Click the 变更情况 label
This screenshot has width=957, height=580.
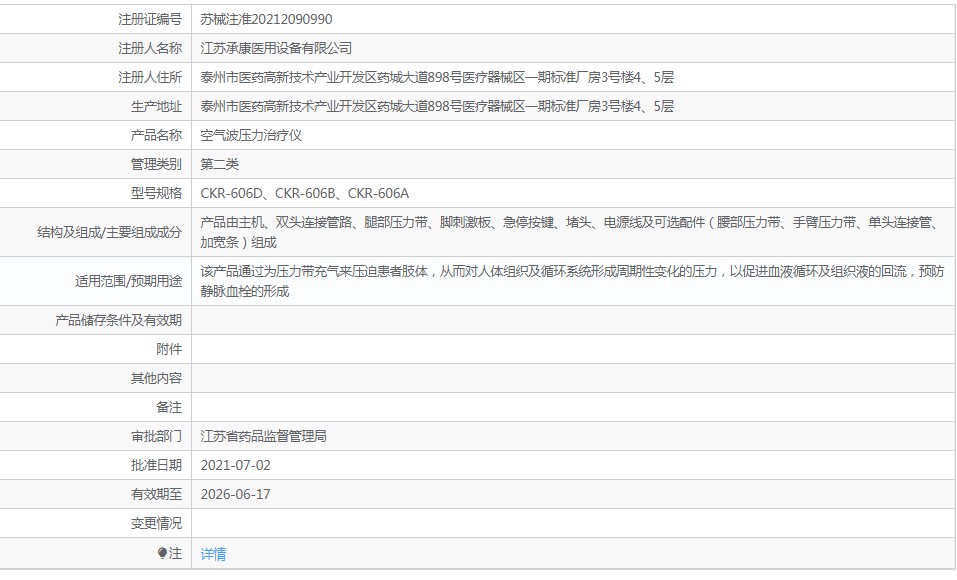(x=156, y=523)
